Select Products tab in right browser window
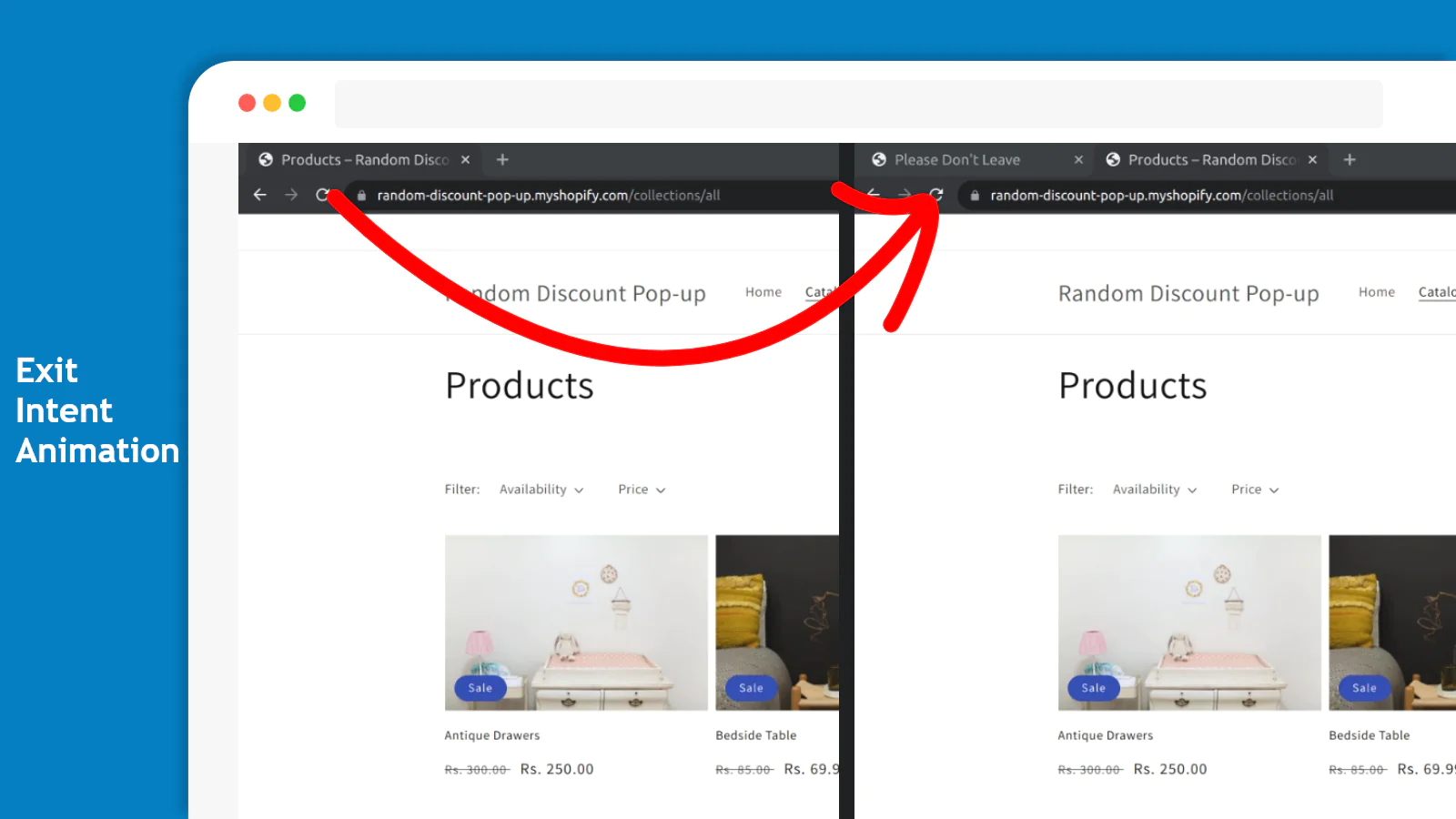The width and height of the screenshot is (1456, 819). point(1210,160)
